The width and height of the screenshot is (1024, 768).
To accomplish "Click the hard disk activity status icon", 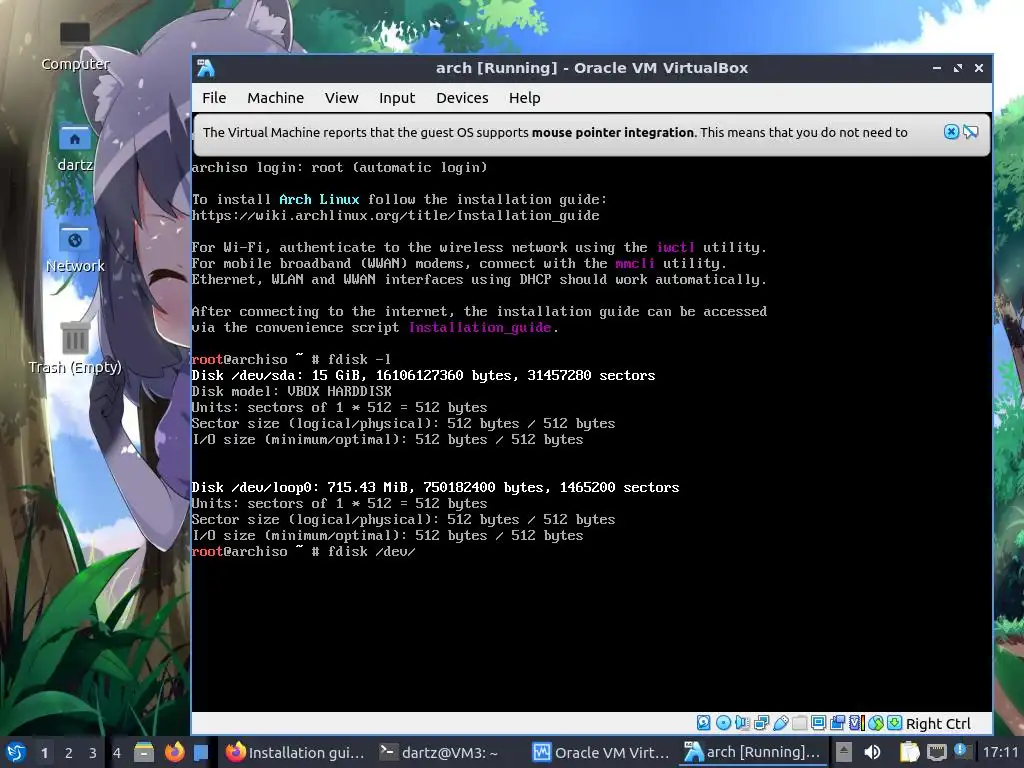I will pos(703,722).
